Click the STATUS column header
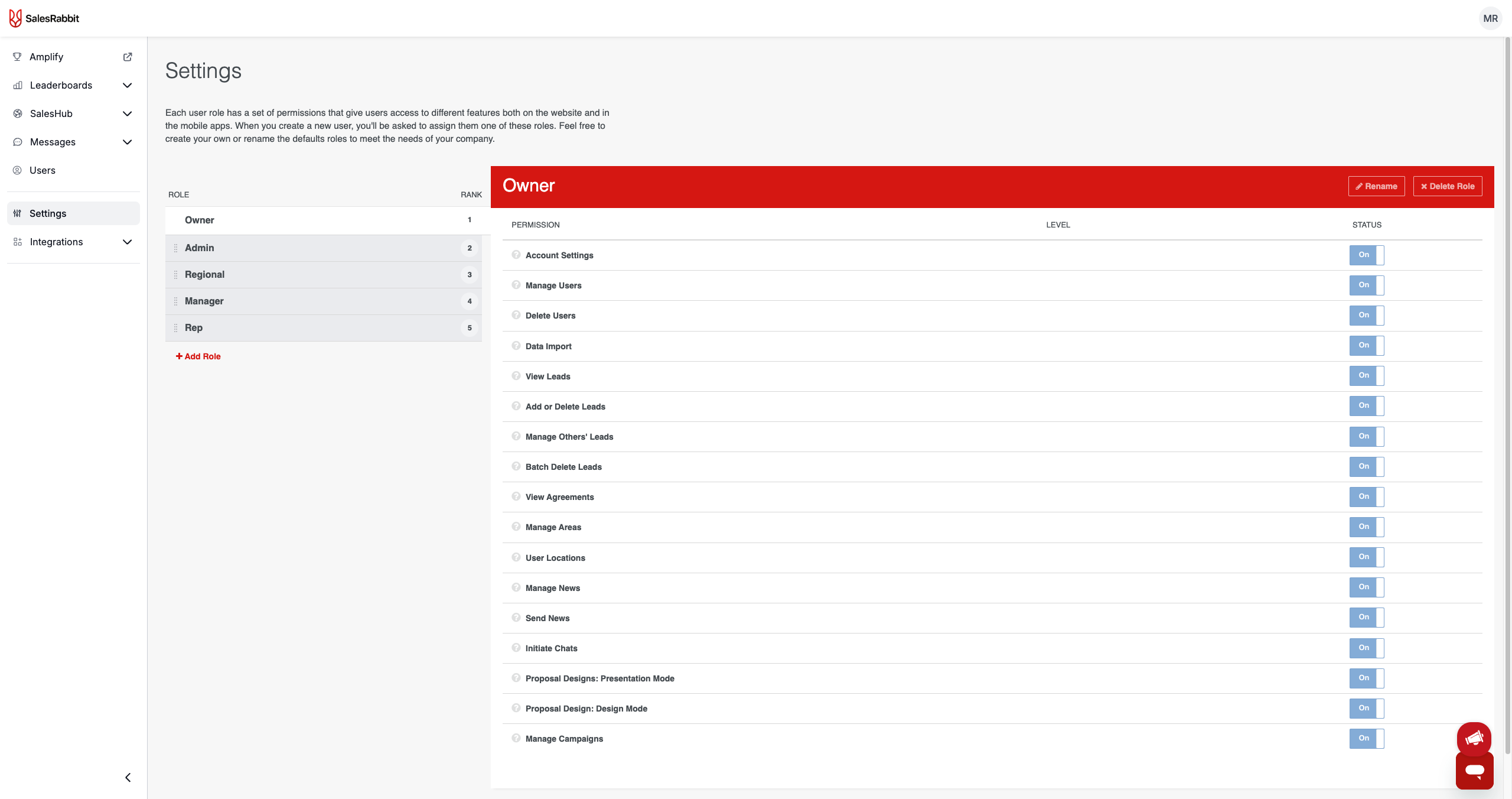Screen dimensions: 1512x799 [1367, 225]
